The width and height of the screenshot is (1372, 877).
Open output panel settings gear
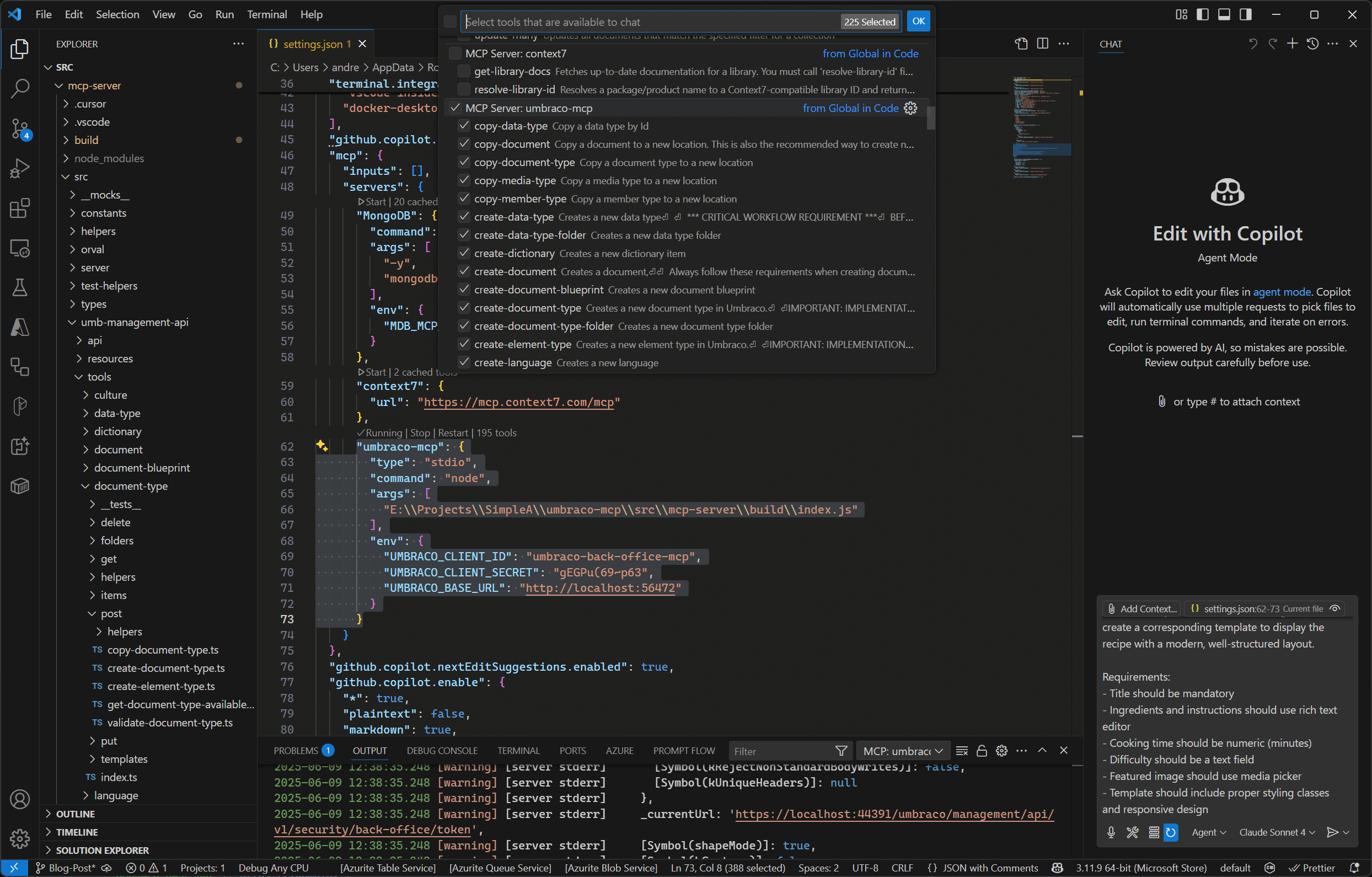pos(1001,751)
